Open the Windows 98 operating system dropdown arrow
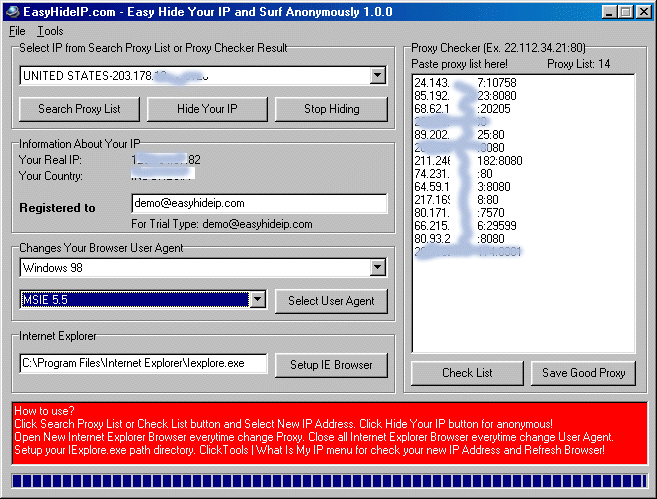The image size is (657, 499). 378,267
